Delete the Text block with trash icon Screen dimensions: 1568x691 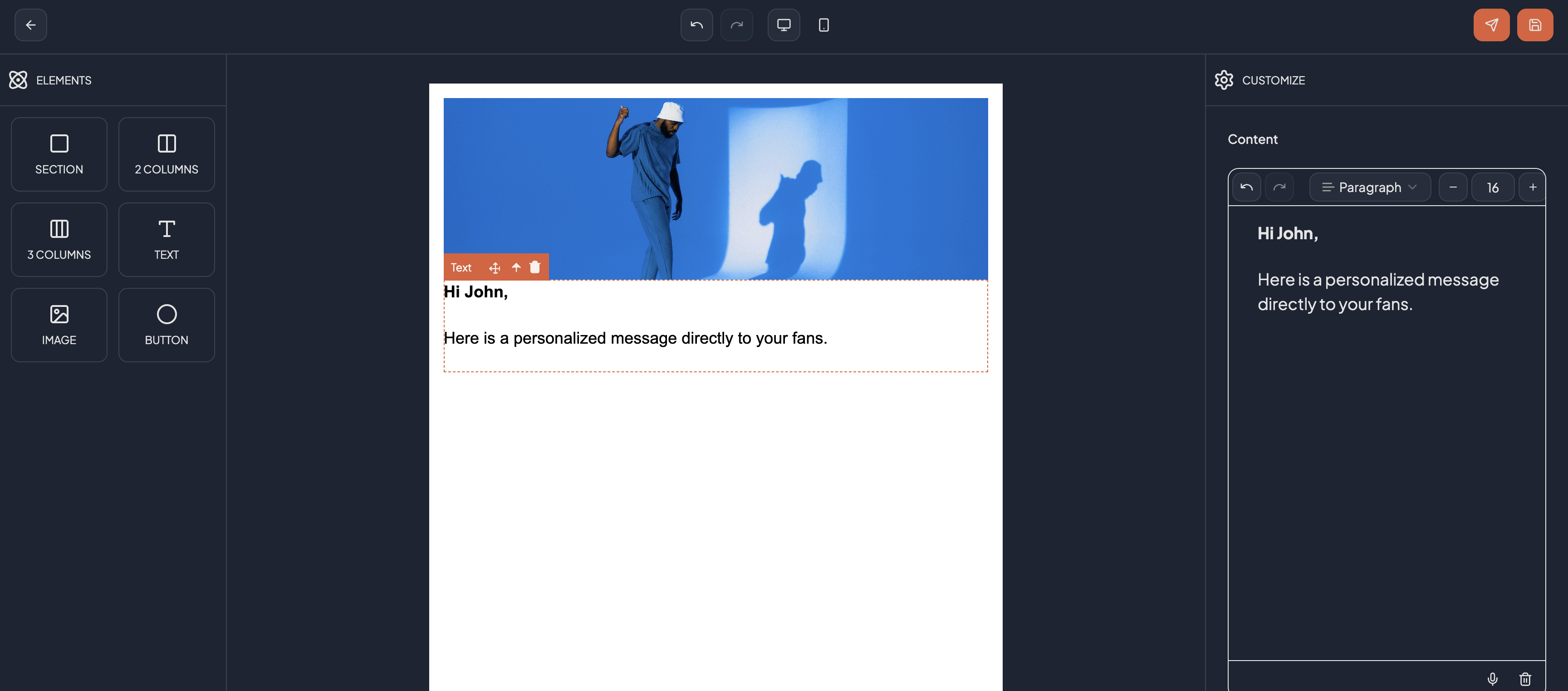pyautogui.click(x=535, y=267)
